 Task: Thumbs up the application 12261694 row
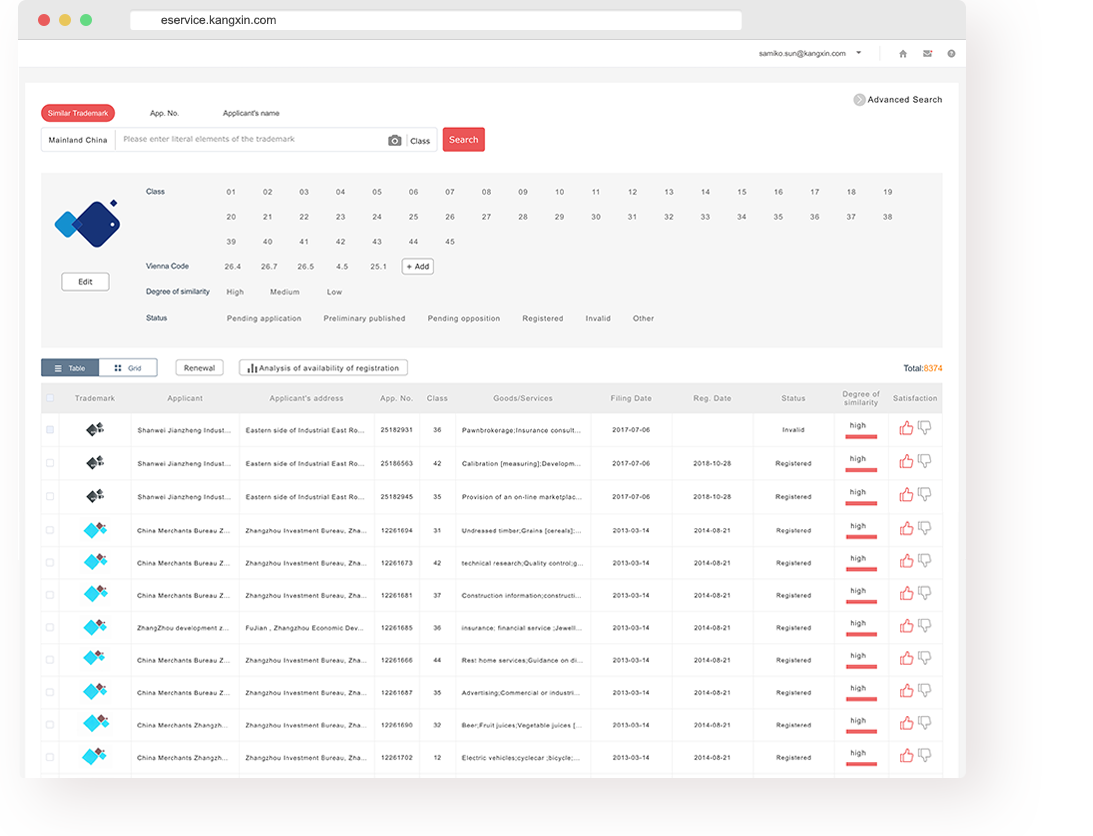coord(906,529)
